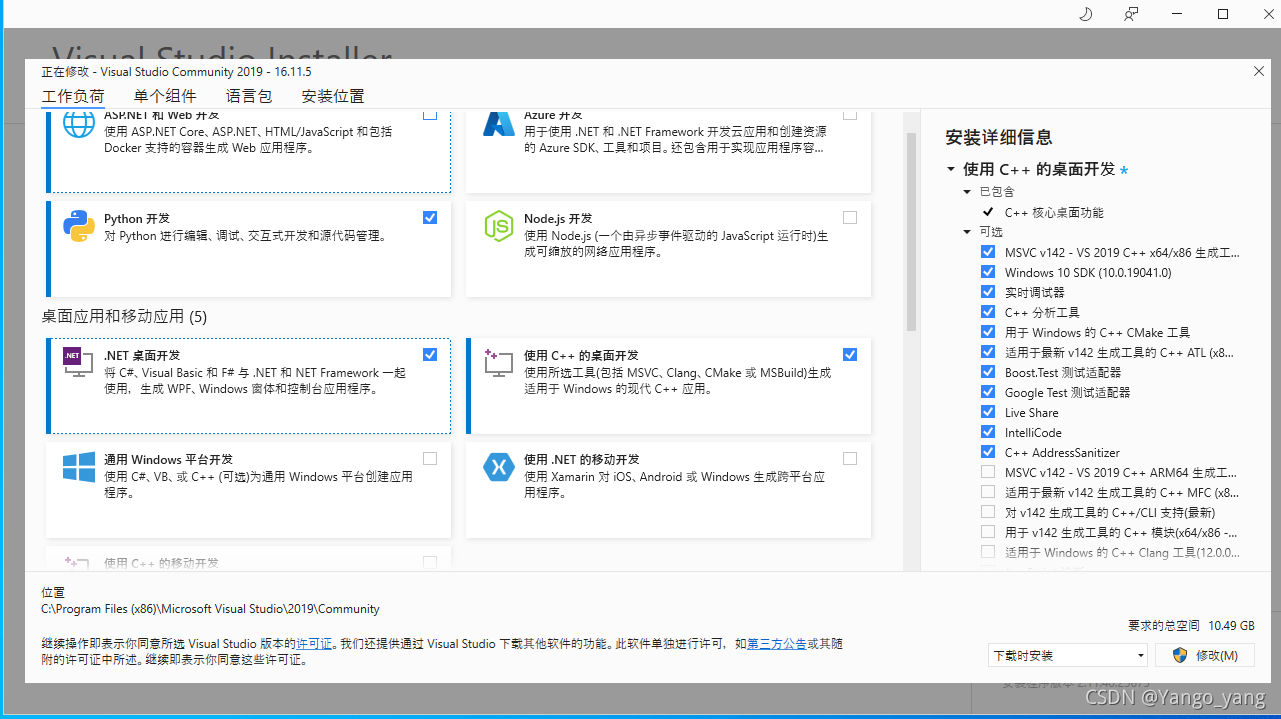Uncheck the 实时调试器 optional component
Image resolution: width=1281 pixels, height=719 pixels.
(988, 292)
